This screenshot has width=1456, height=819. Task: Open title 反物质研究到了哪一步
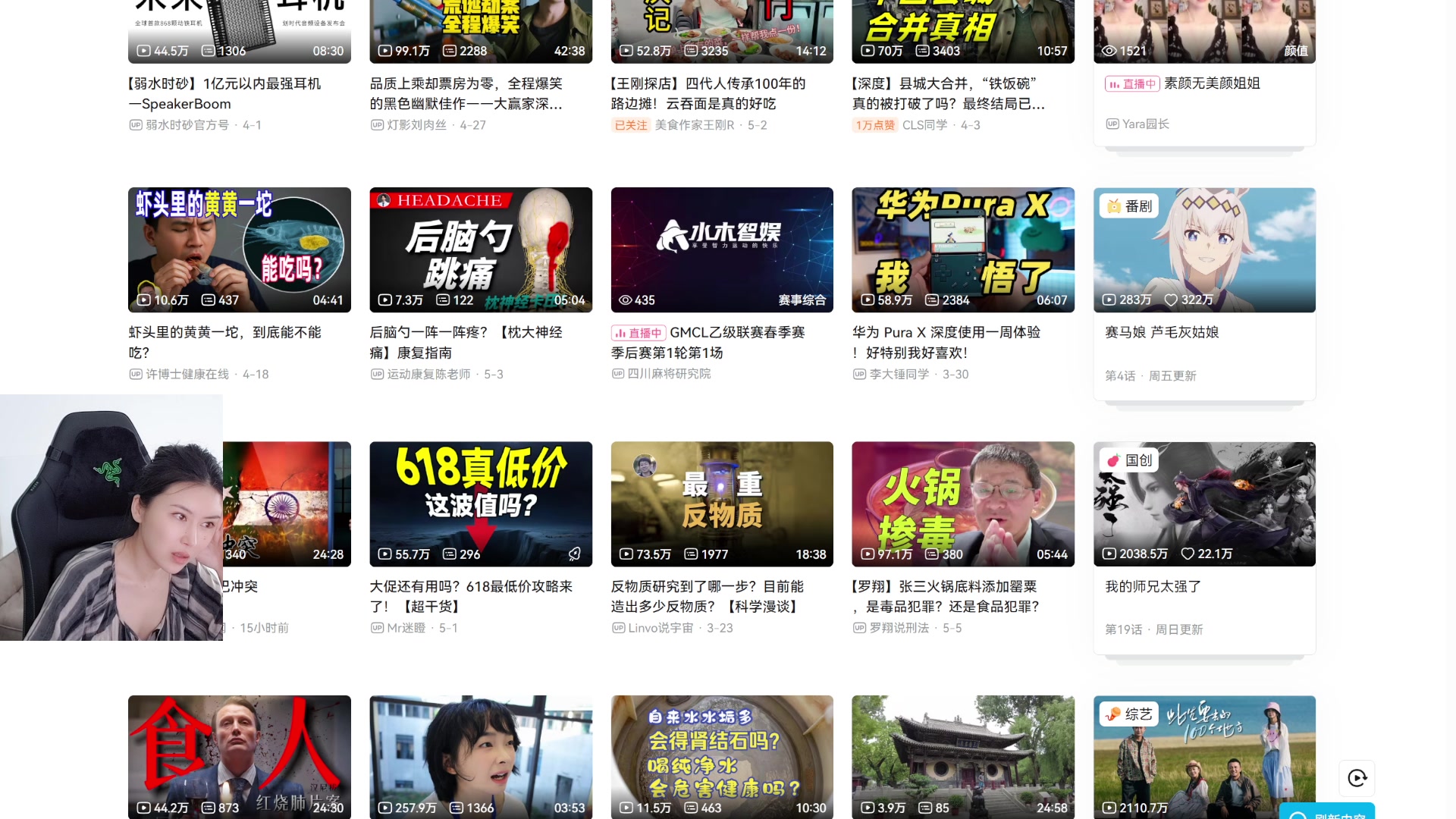708,597
